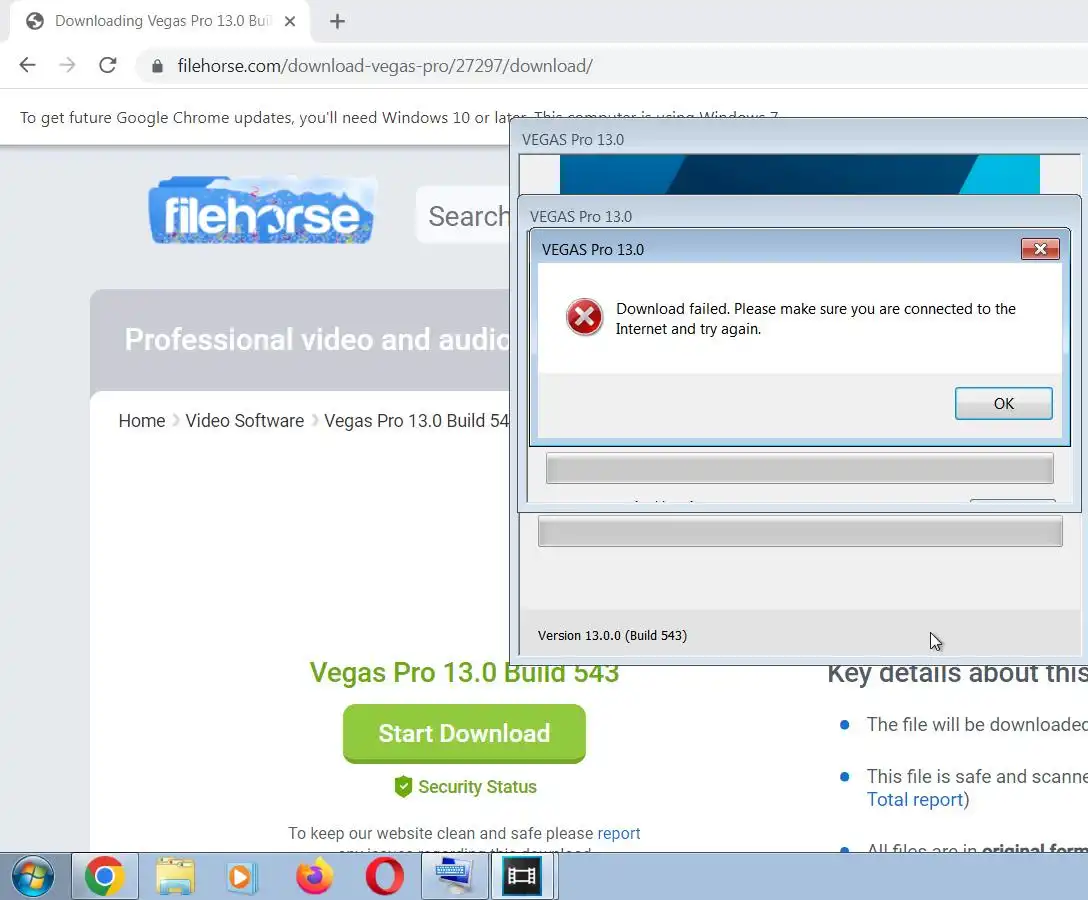This screenshot has width=1088, height=900.
Task: Click the FileHorse logo
Action: [262, 211]
